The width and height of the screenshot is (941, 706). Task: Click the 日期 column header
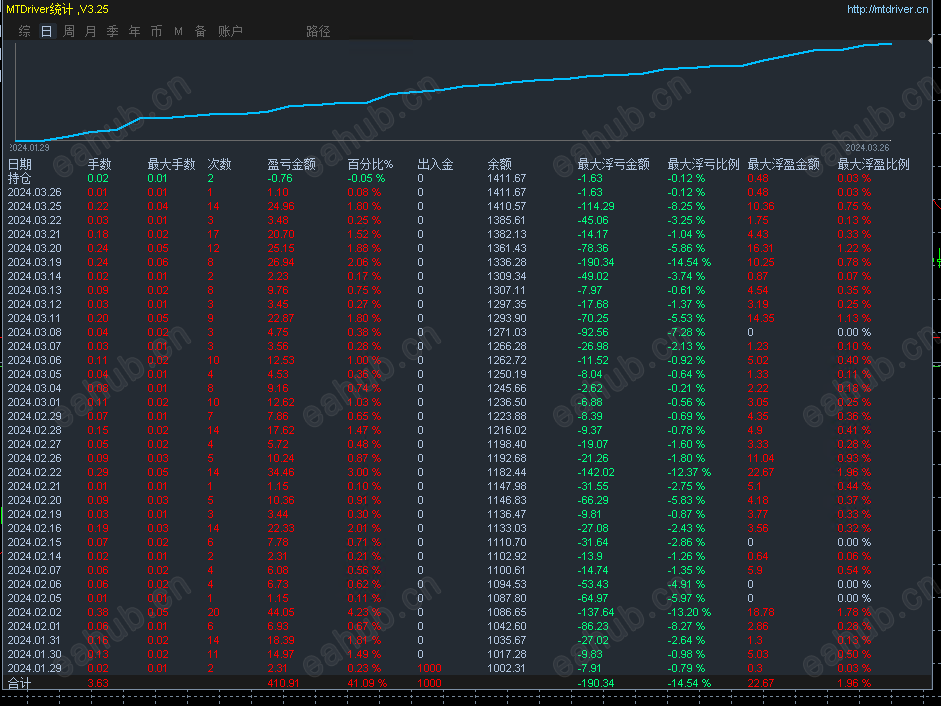[20, 164]
